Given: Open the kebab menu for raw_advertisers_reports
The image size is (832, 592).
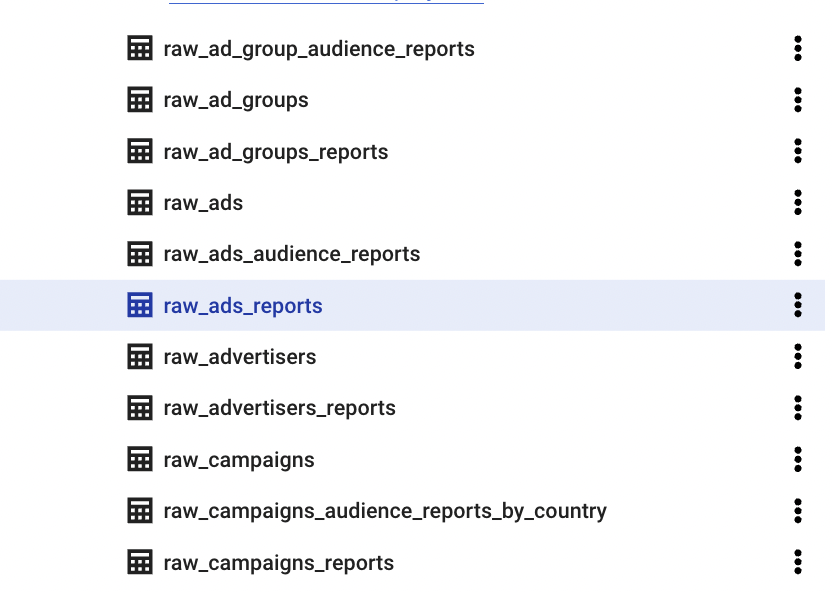Looking at the screenshot, I should pos(798,408).
